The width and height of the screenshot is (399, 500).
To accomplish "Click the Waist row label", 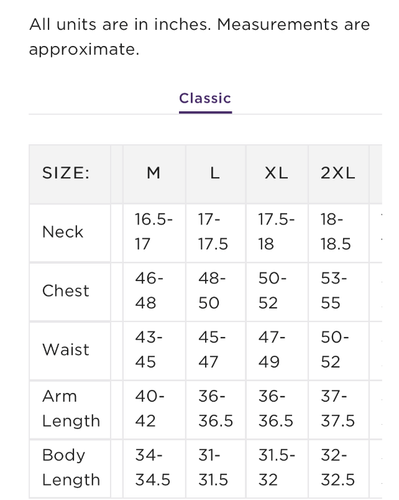I will coord(70,351).
